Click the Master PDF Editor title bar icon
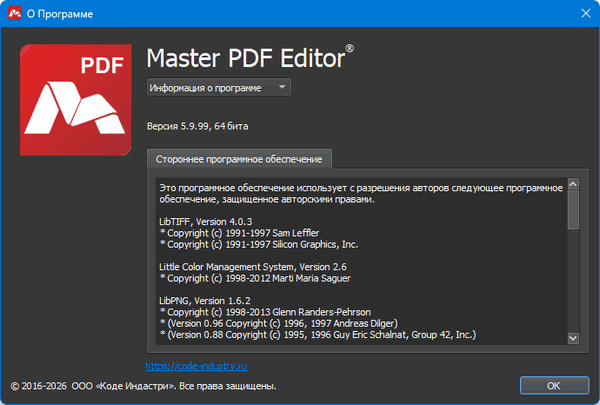The image size is (600, 405). [x=15, y=13]
